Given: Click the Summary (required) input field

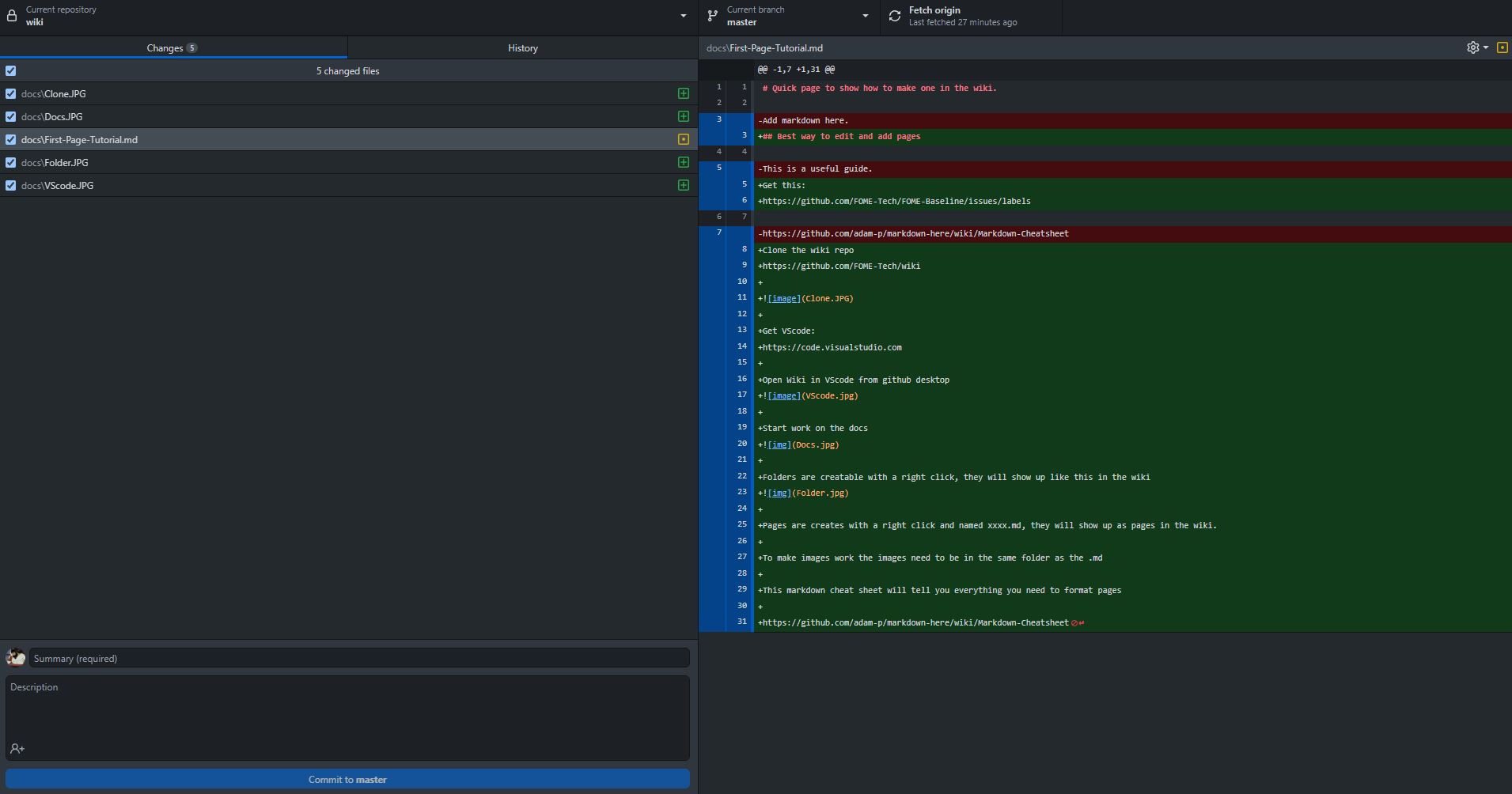Looking at the screenshot, I should click(359, 658).
